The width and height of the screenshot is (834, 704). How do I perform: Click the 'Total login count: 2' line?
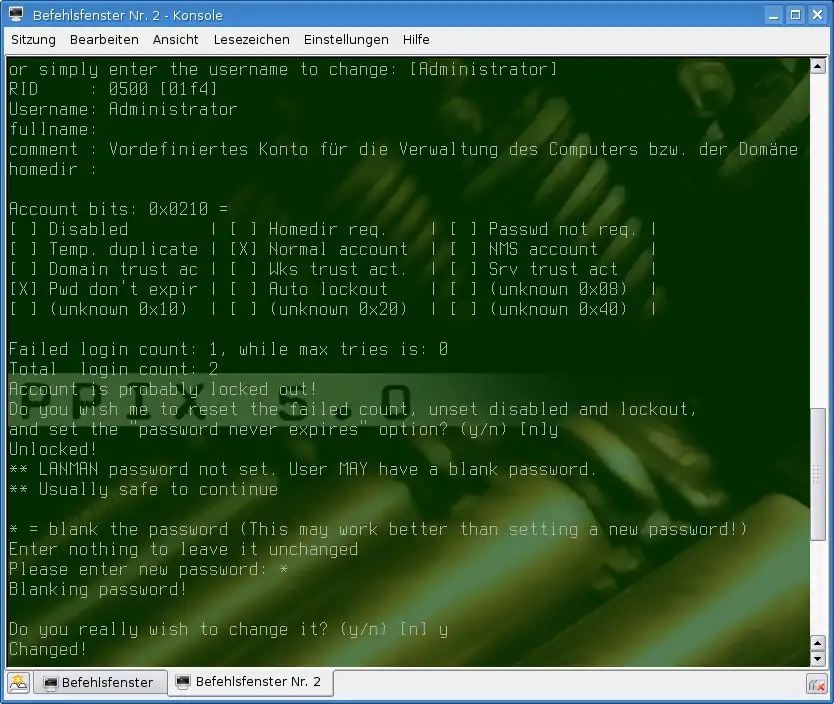pos(114,369)
